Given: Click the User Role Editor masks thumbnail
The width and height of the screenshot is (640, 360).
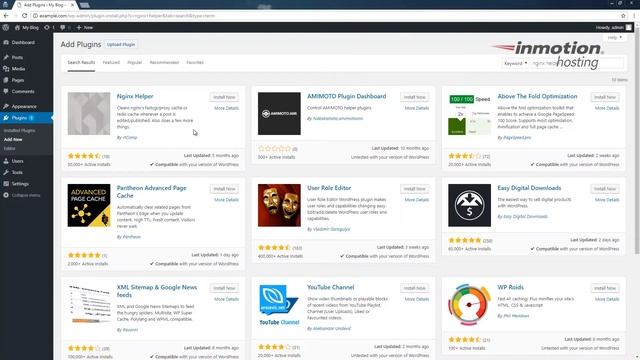Looking at the screenshot, I should click(279, 205).
